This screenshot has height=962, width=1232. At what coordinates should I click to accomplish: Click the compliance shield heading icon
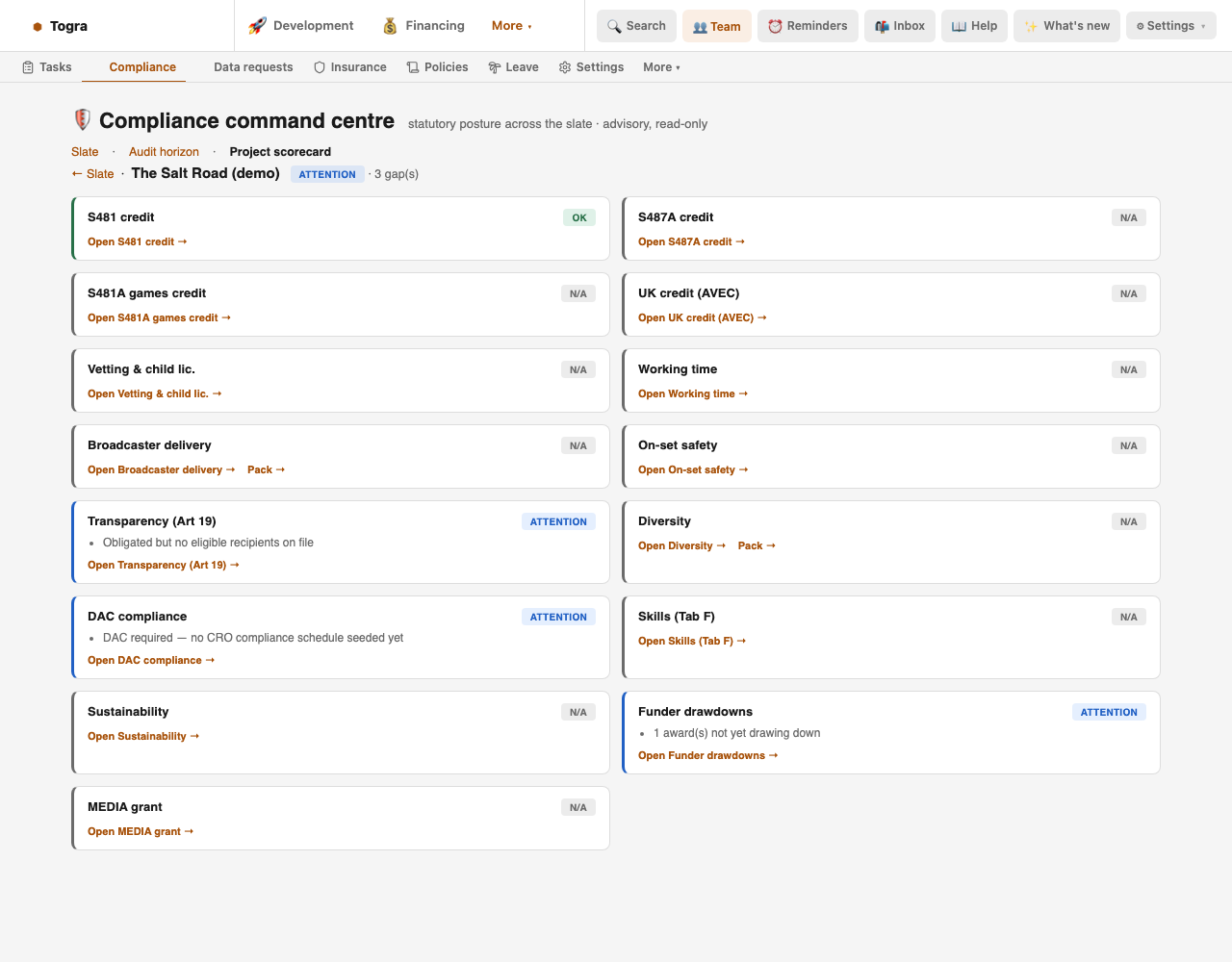click(83, 120)
